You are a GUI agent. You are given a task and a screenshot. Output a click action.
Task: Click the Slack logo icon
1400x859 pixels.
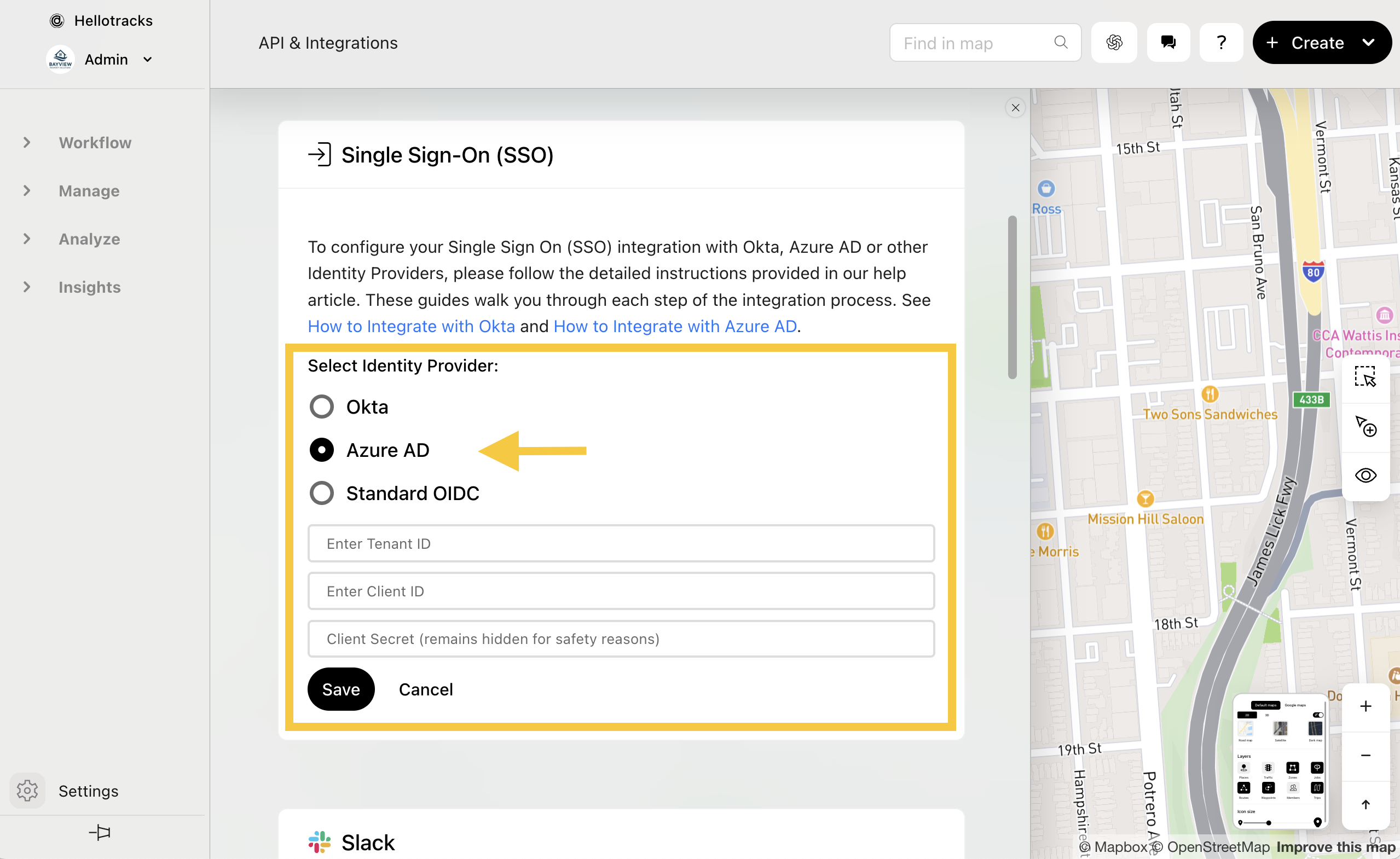(x=319, y=842)
